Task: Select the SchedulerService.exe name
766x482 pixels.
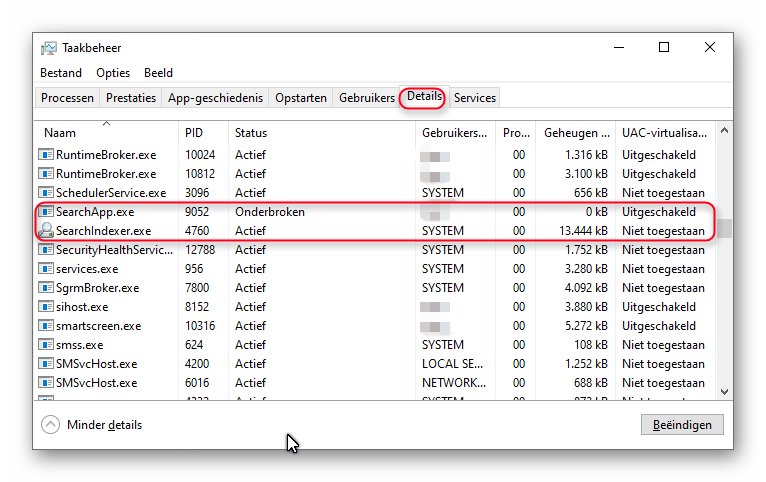Action: click(x=111, y=192)
